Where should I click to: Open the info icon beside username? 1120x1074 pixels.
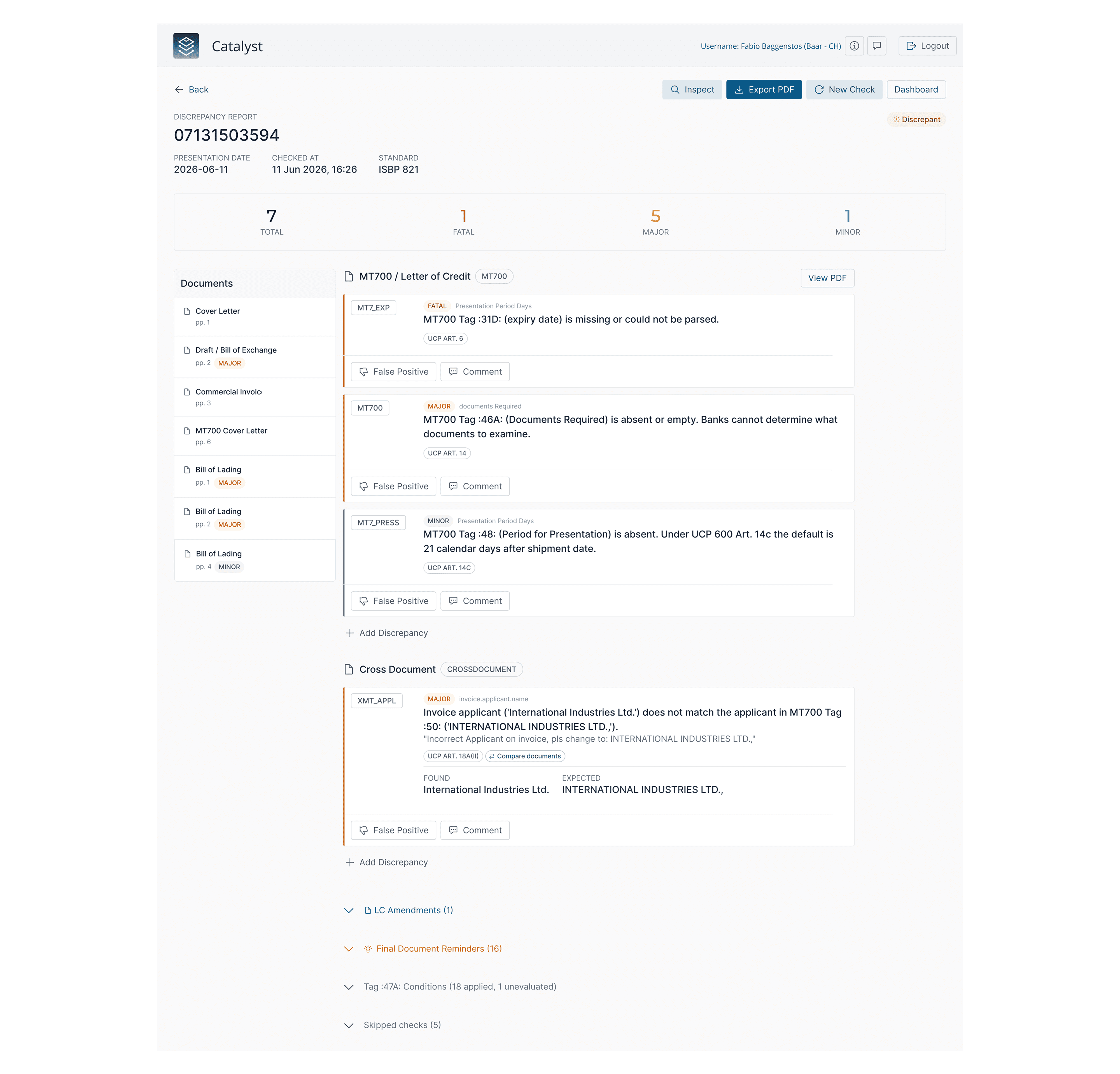coord(854,46)
